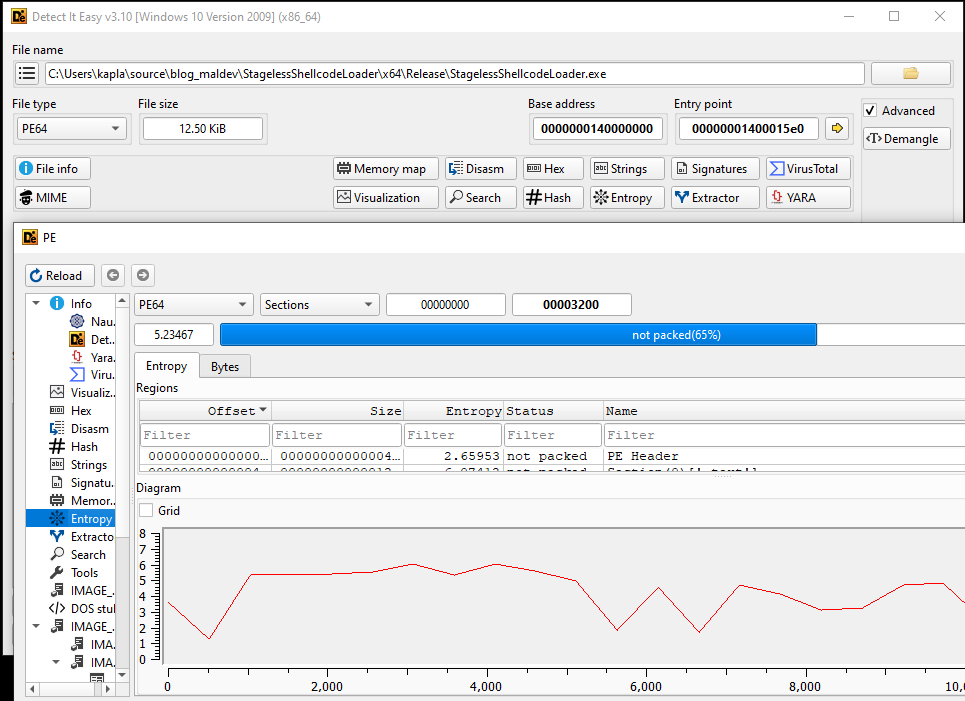Click the tree panel vertical scrollbar down arrow
965x701 pixels.
(122, 675)
